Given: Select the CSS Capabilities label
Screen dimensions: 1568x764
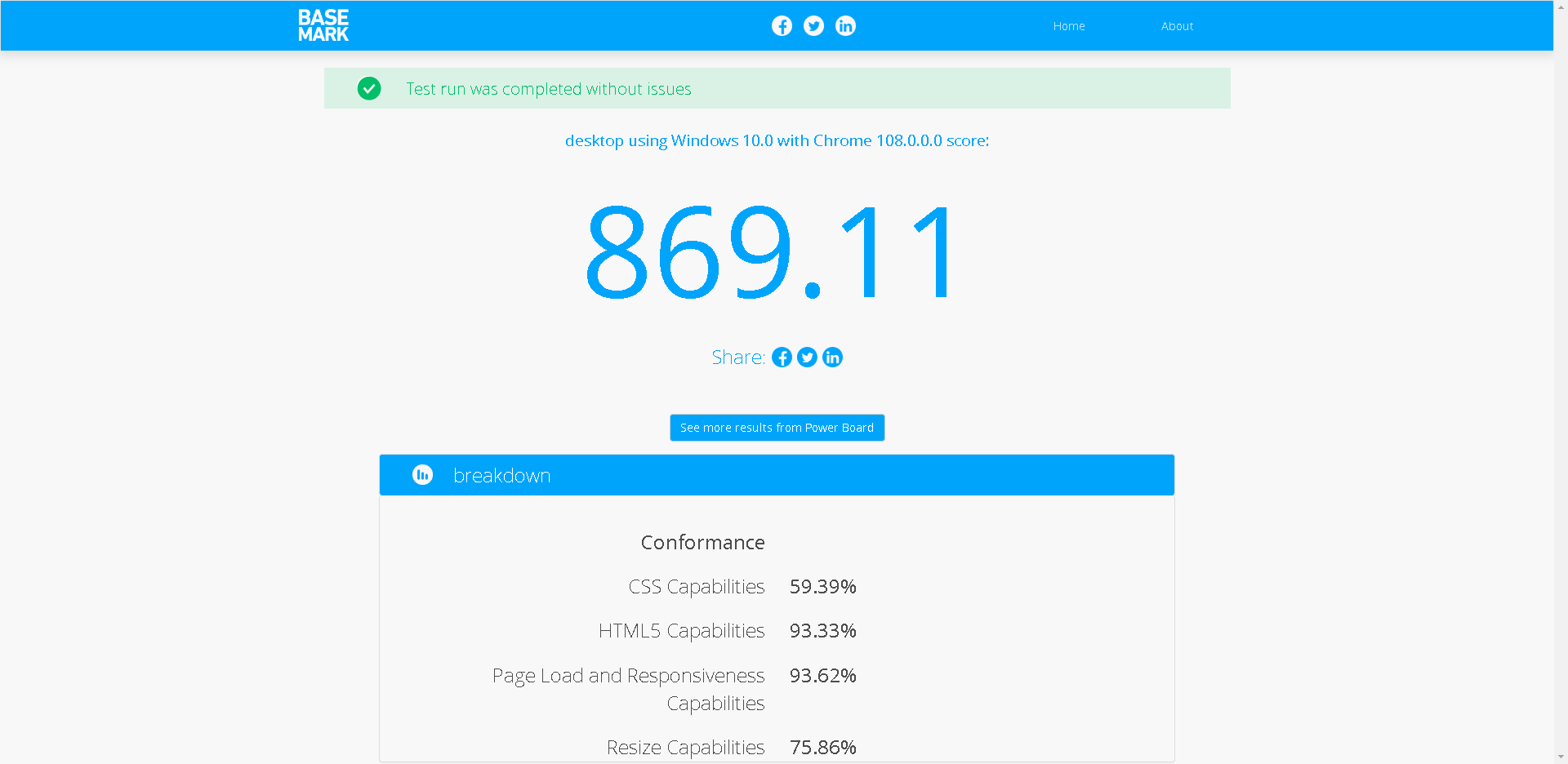Looking at the screenshot, I should 697,587.
